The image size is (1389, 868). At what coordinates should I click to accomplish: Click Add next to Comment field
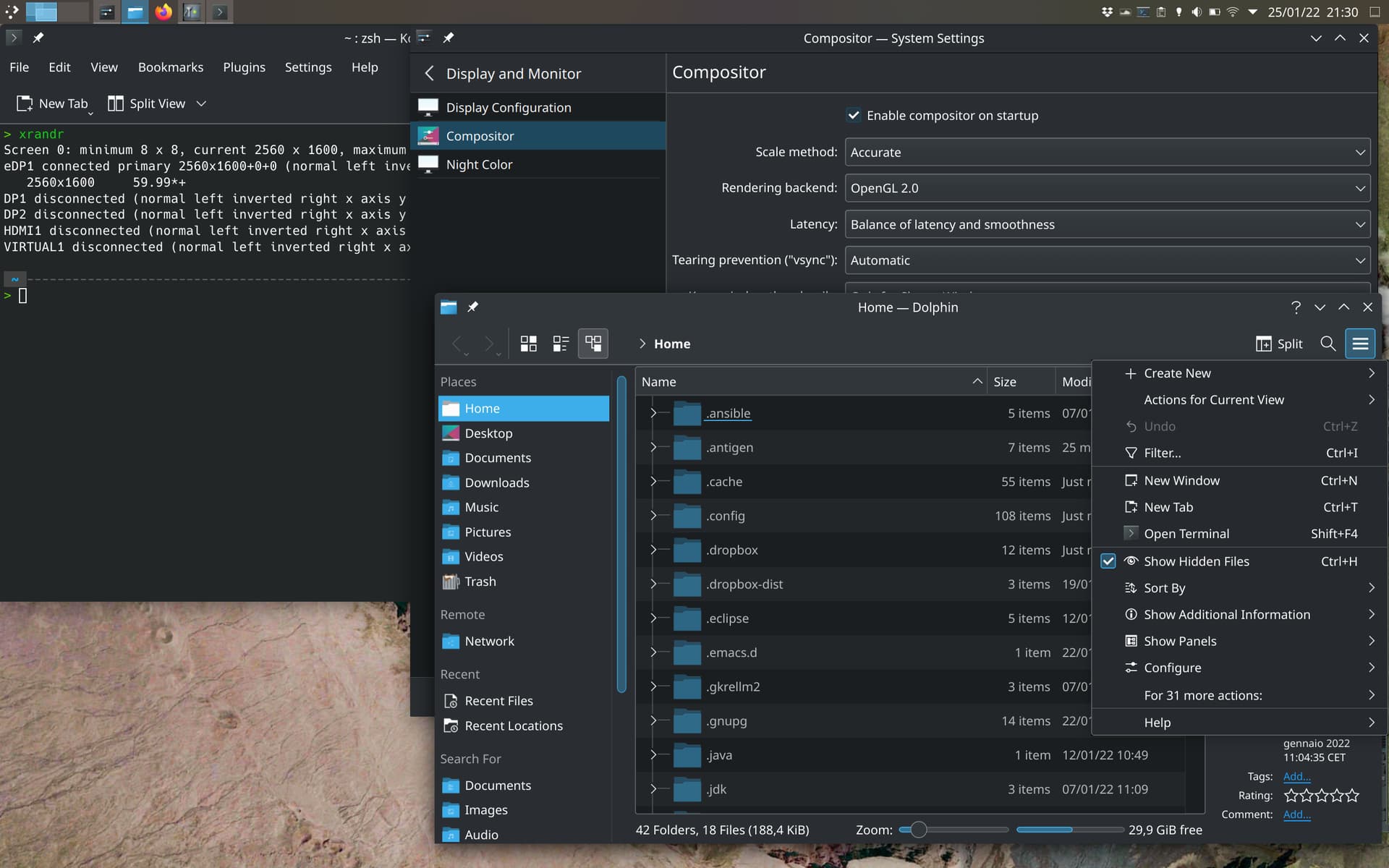1296,814
